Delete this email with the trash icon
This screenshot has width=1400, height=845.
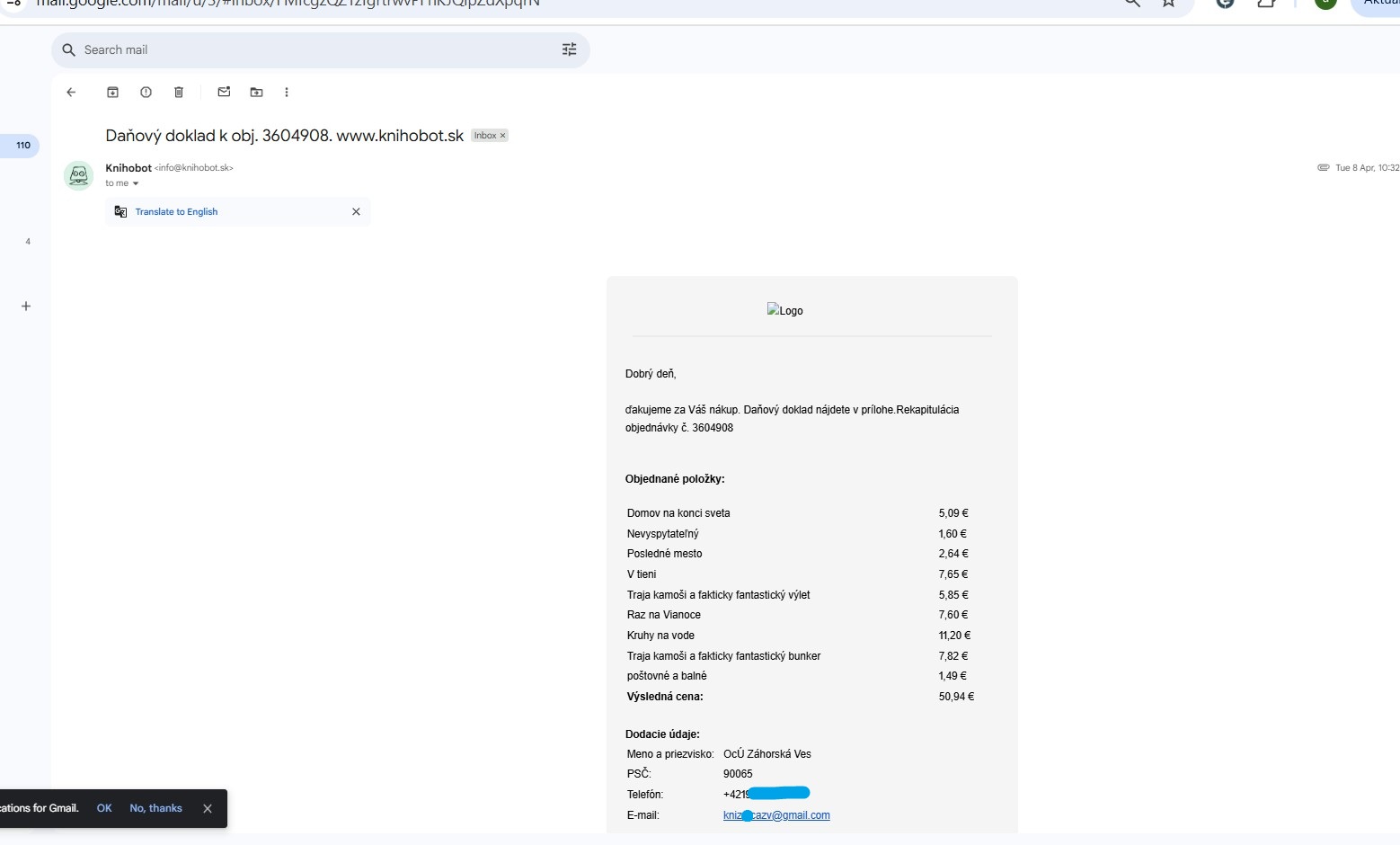click(x=179, y=92)
